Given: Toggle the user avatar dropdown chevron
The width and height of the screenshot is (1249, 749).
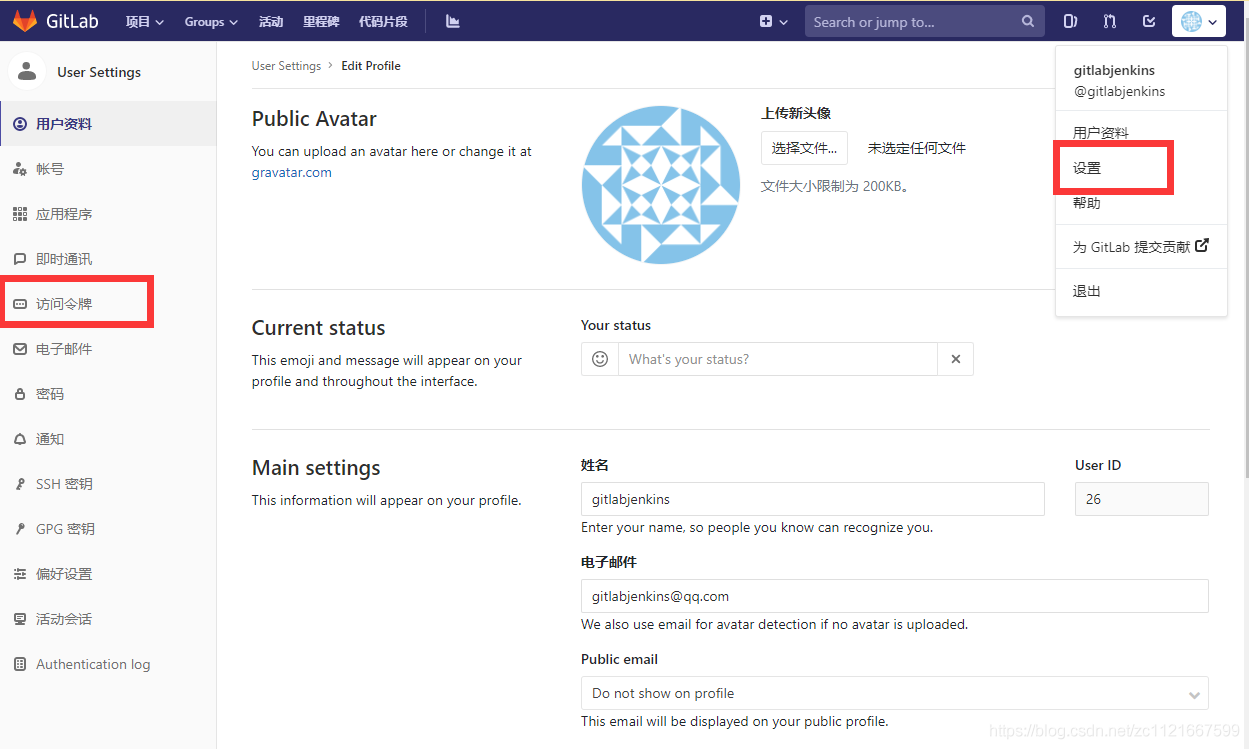Looking at the screenshot, I should tap(1213, 22).
